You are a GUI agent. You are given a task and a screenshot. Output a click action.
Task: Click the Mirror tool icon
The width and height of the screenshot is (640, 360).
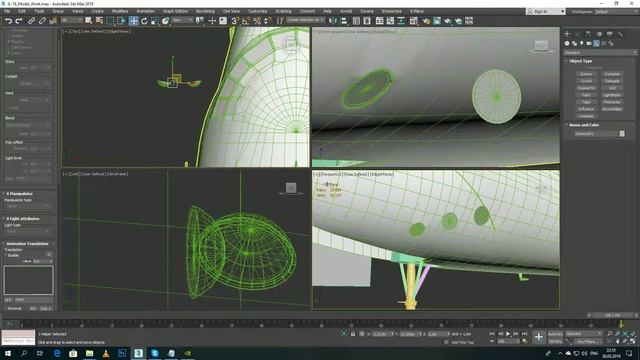[333, 20]
